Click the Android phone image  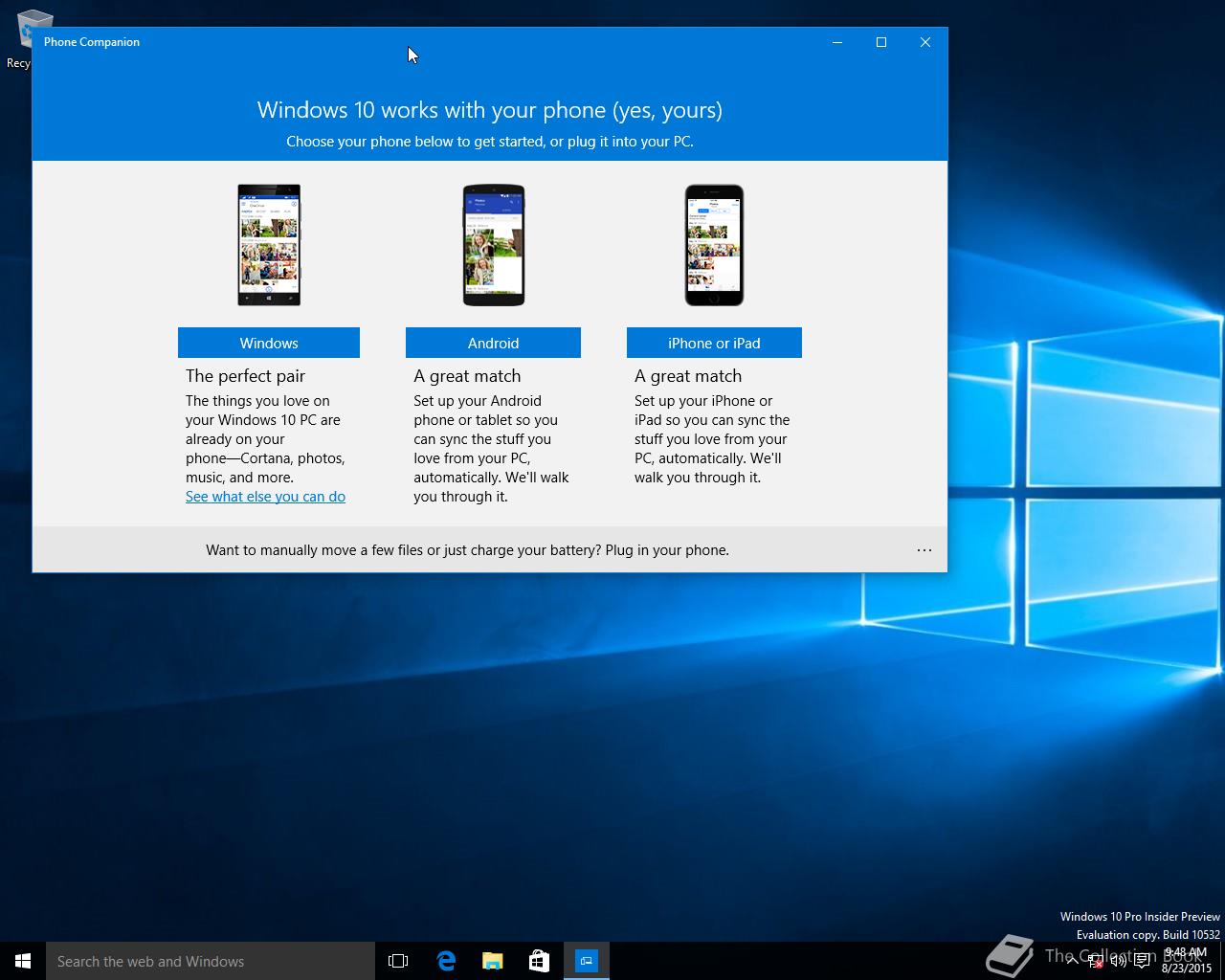pyautogui.click(x=494, y=245)
